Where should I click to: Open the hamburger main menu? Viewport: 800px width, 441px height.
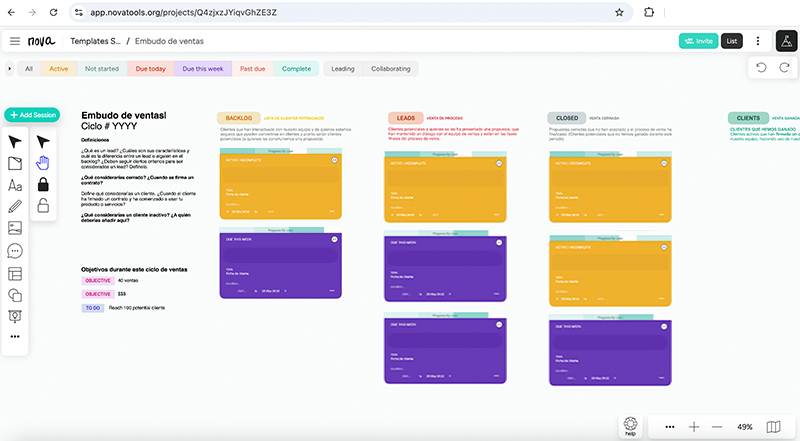pyautogui.click(x=15, y=41)
